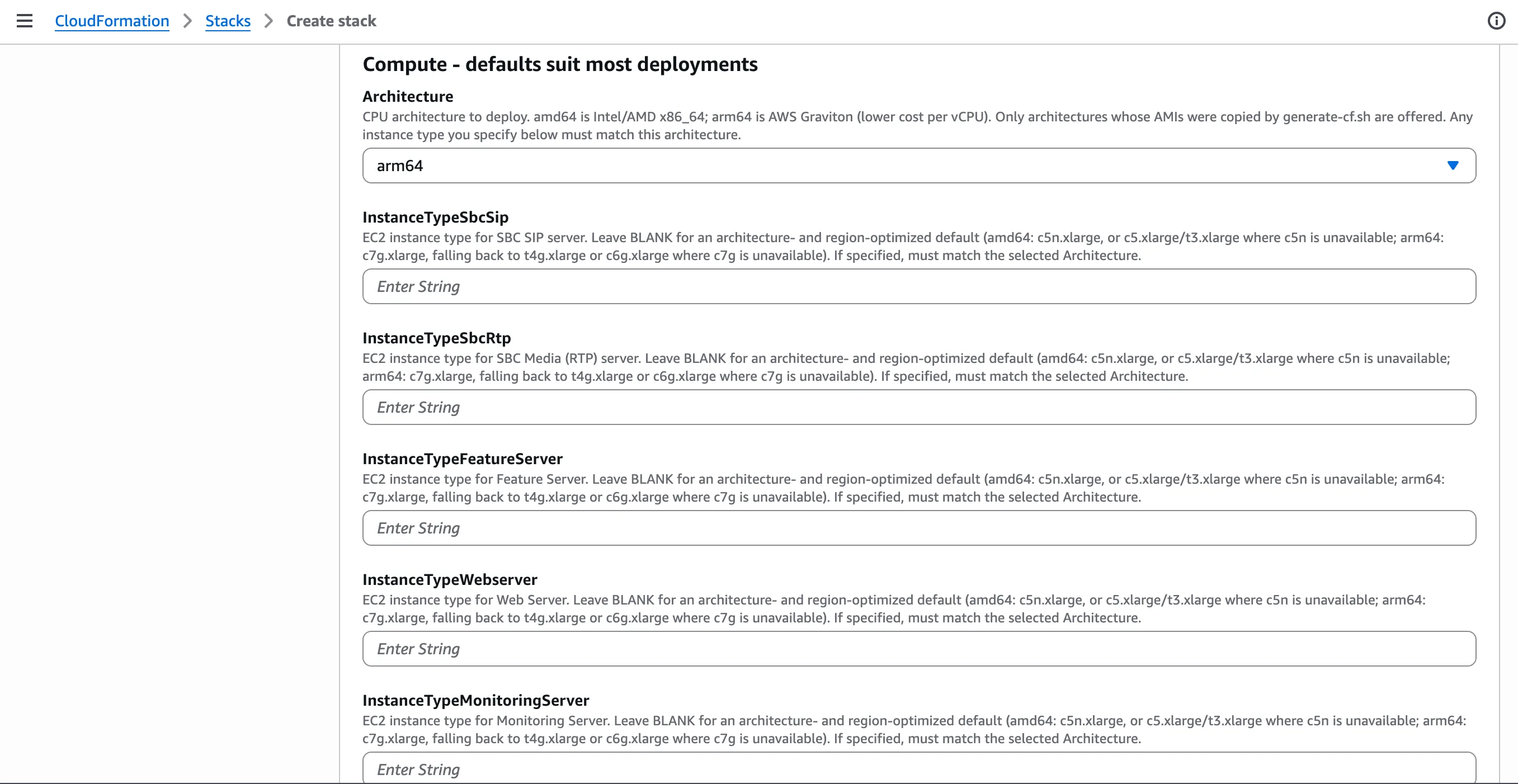
Task: Click the breadcrumb chevron after CloudFormation
Action: (x=187, y=21)
